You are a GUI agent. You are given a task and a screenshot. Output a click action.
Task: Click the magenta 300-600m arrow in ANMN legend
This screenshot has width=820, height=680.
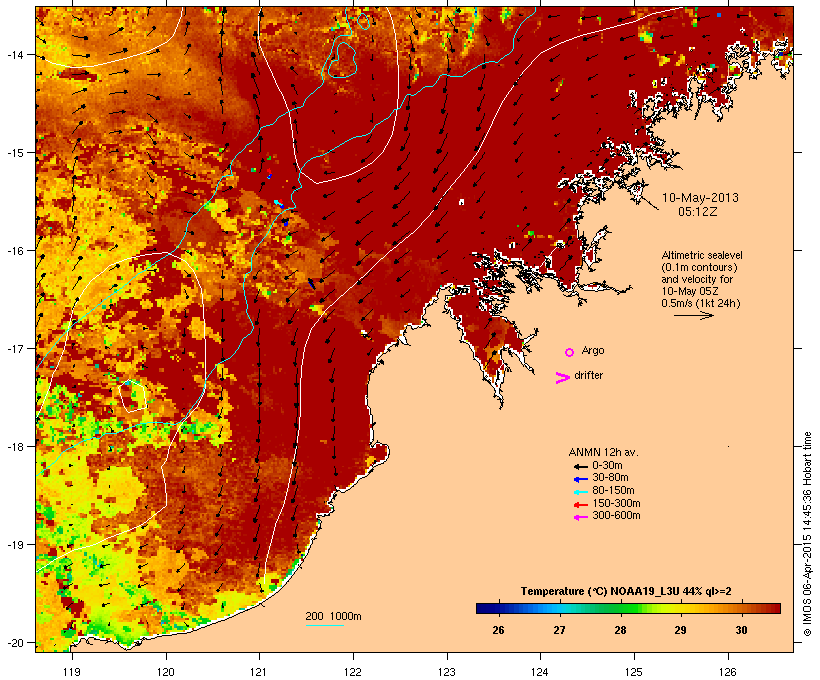pyautogui.click(x=580, y=517)
